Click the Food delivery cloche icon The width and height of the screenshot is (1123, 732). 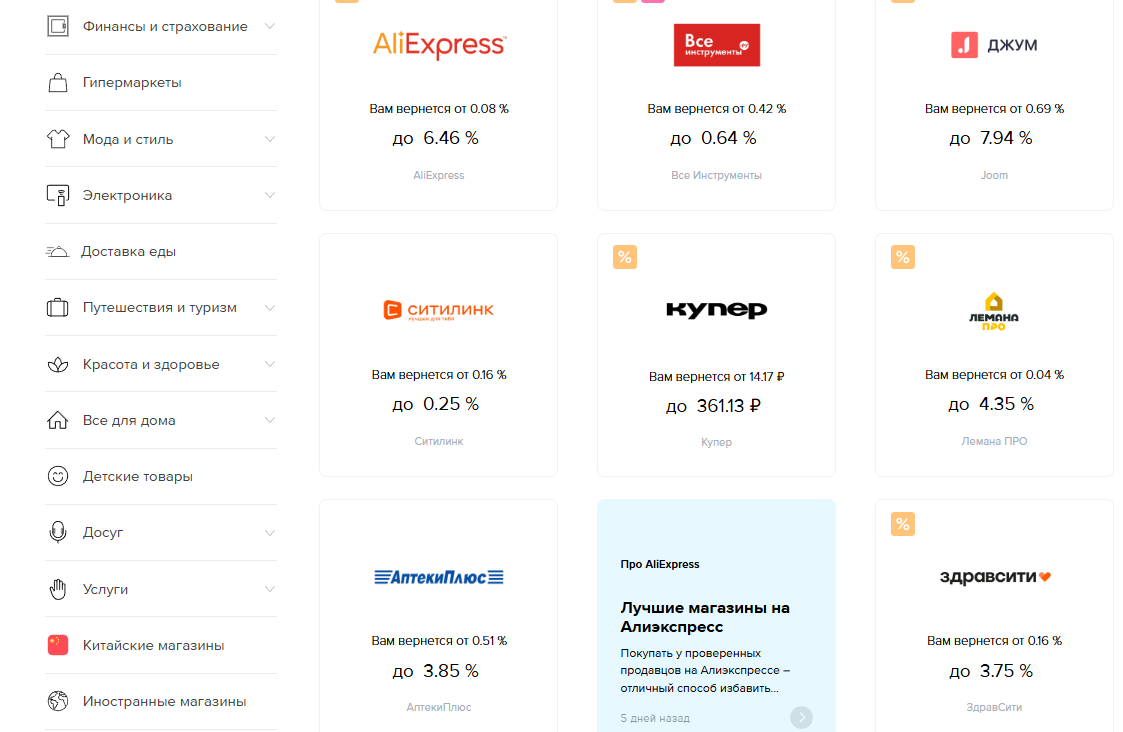coord(57,252)
